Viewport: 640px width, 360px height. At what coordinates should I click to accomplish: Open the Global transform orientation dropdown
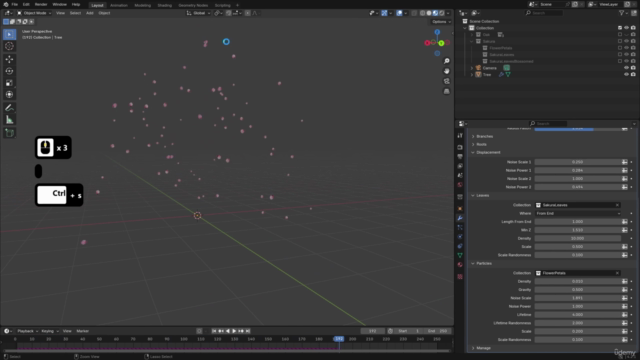pos(198,13)
